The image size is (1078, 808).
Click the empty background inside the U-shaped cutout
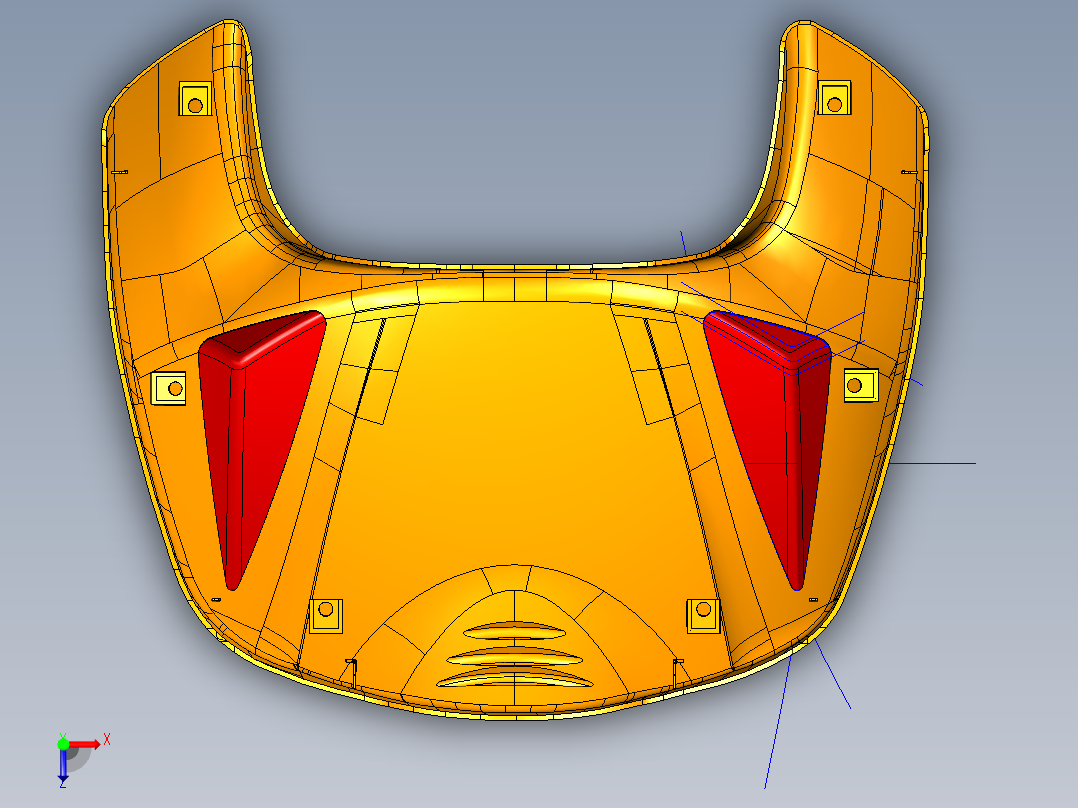pos(510,150)
